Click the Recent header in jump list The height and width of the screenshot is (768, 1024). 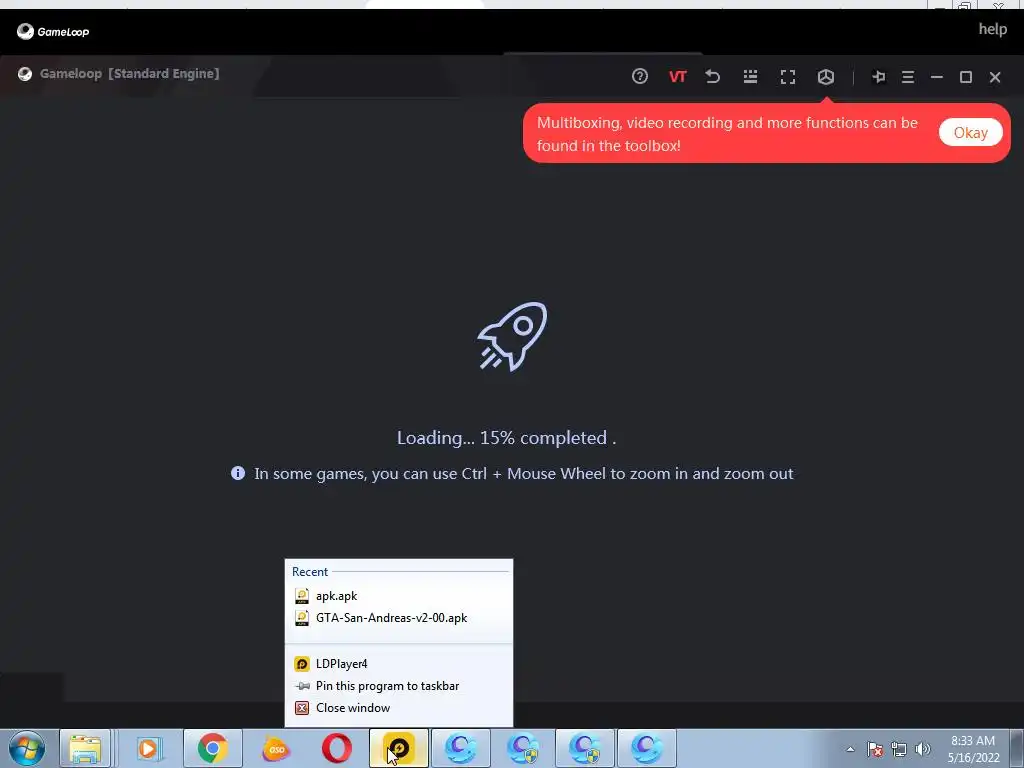pyautogui.click(x=310, y=571)
